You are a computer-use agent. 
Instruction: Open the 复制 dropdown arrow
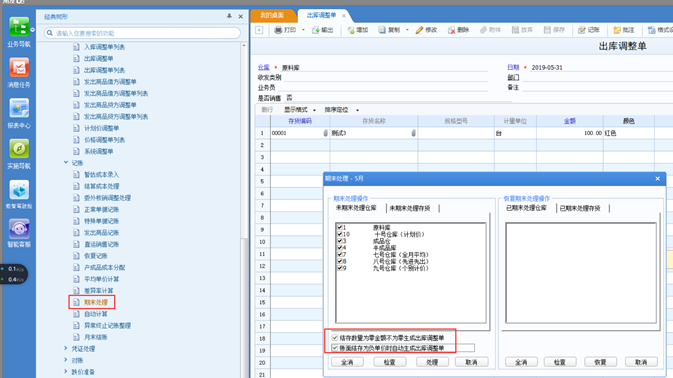(407, 30)
